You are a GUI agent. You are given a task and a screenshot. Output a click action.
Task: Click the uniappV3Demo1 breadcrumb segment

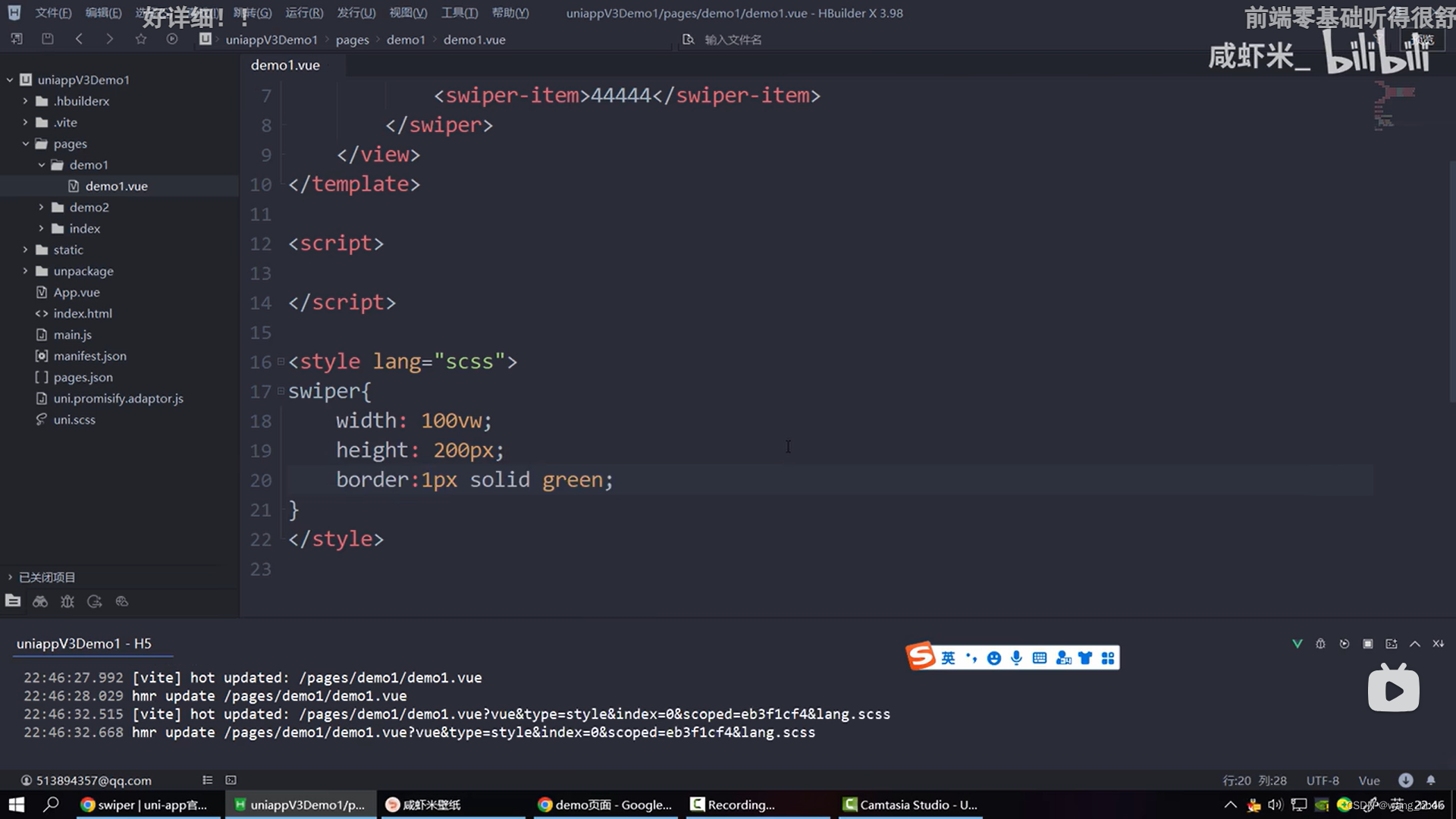271,39
